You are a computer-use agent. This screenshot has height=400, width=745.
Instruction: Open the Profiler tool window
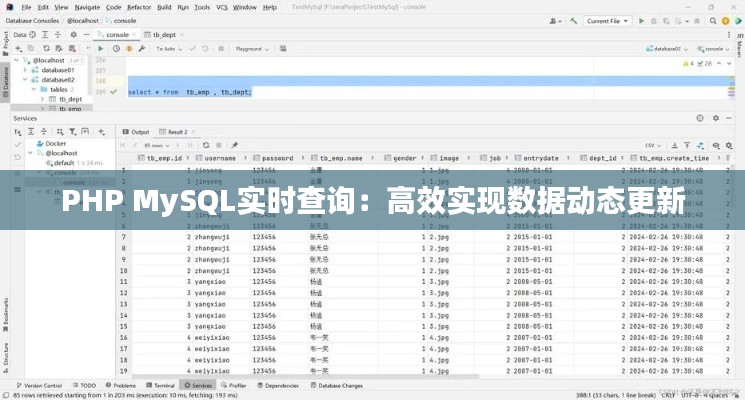[234, 385]
